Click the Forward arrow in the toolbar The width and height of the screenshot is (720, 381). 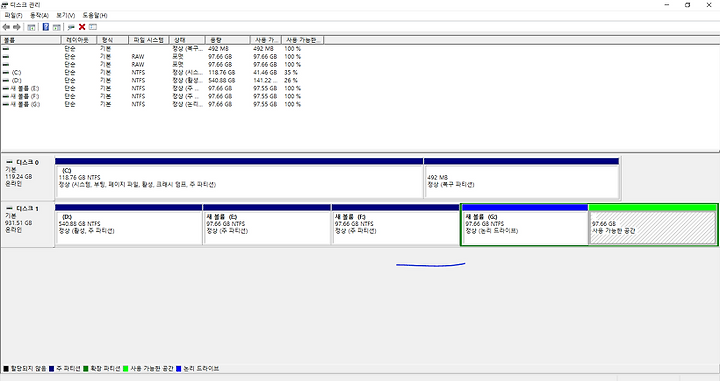17,27
